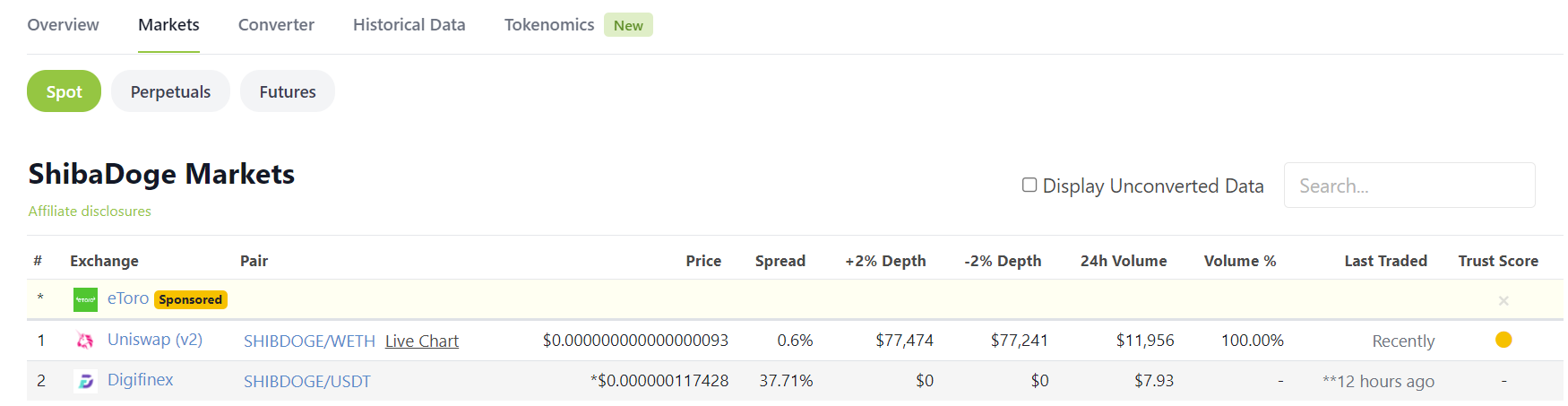The width and height of the screenshot is (1568, 406).
Task: Show Perpetuals markets
Action: (x=170, y=91)
